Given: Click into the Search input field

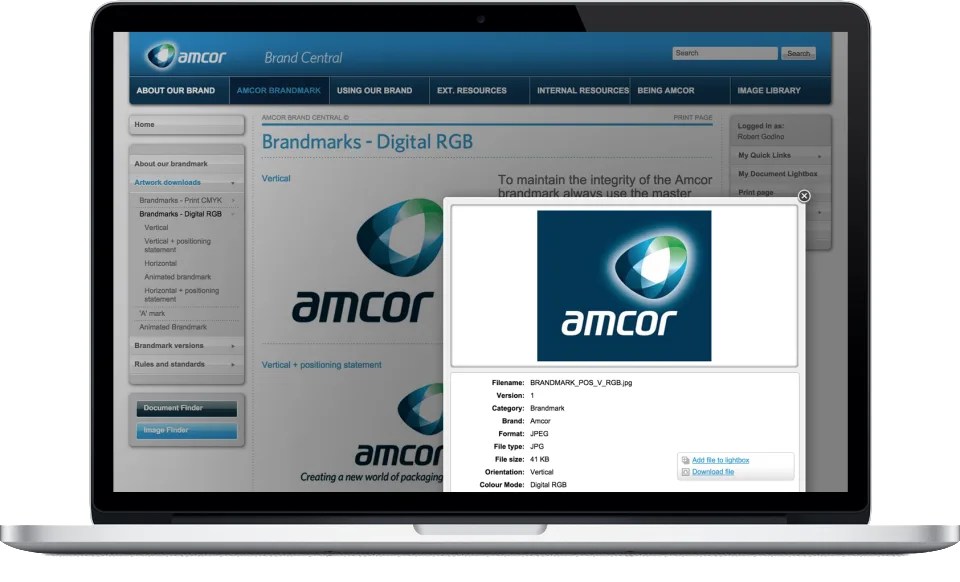Looking at the screenshot, I should pos(725,53).
